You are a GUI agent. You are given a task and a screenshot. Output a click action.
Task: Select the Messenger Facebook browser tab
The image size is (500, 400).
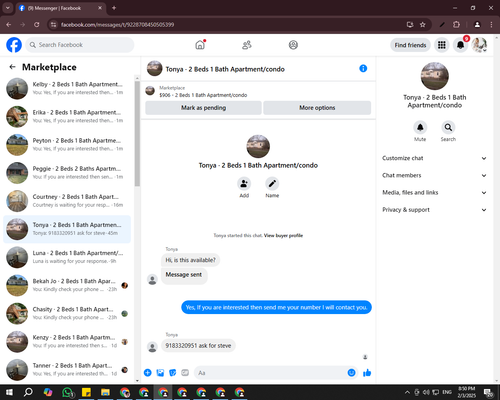tap(60, 8)
